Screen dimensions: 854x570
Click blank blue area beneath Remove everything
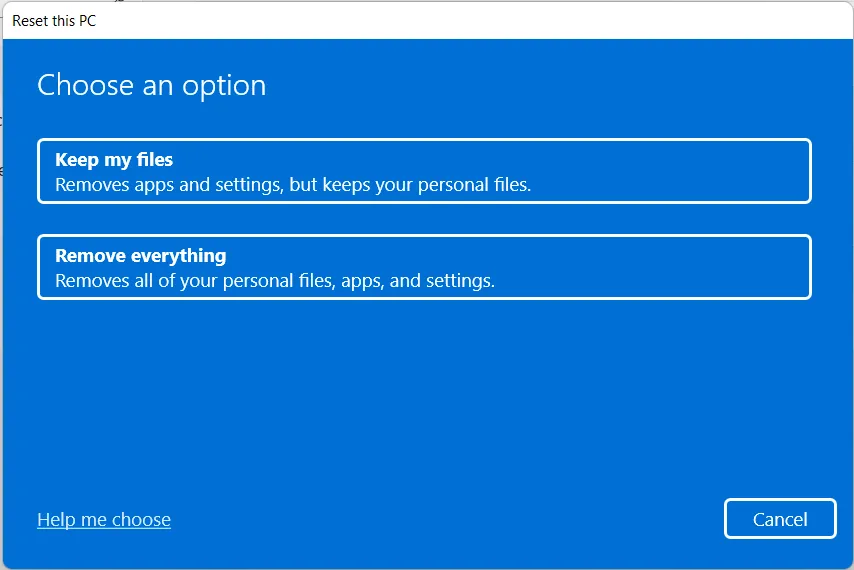[424, 400]
